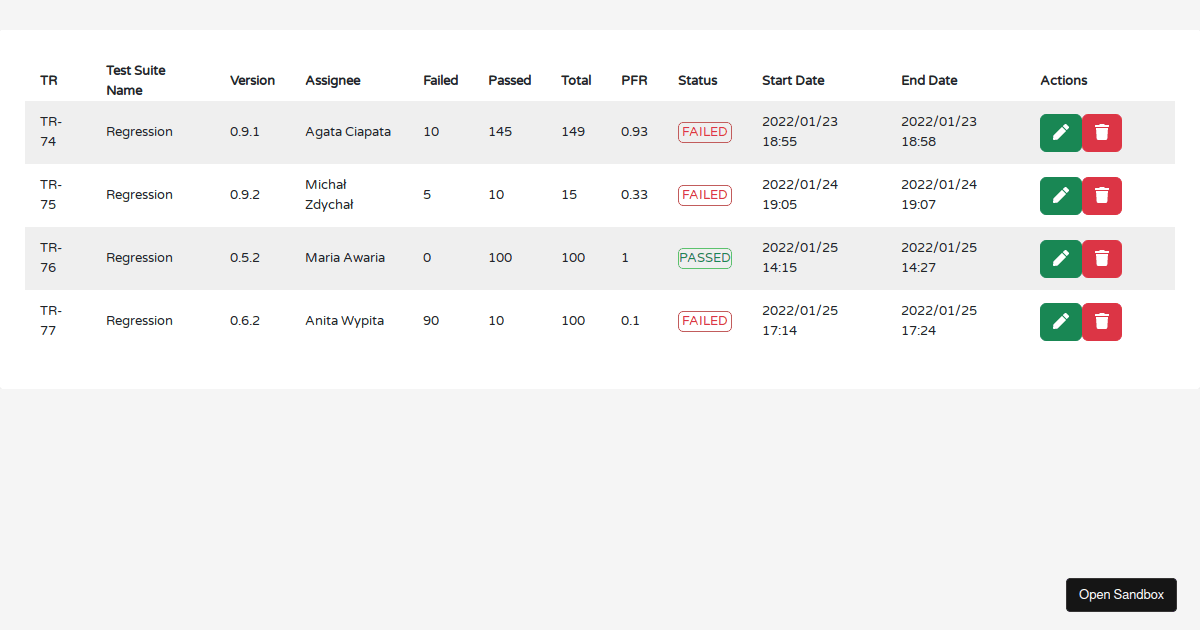1200x630 pixels.
Task: Click the Assignee column header
Action: coord(332,81)
